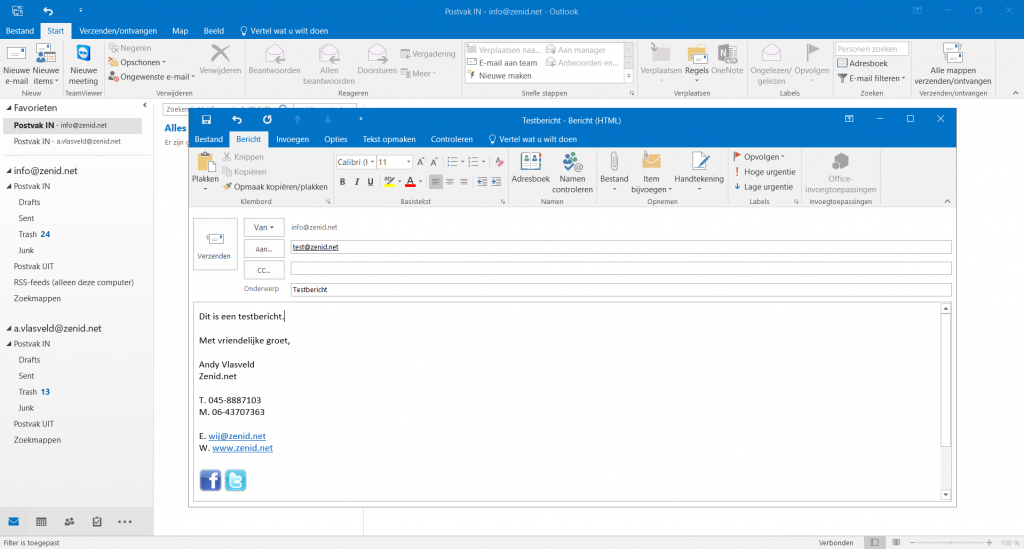Apply red font color
1024x549 pixels.
(x=410, y=181)
